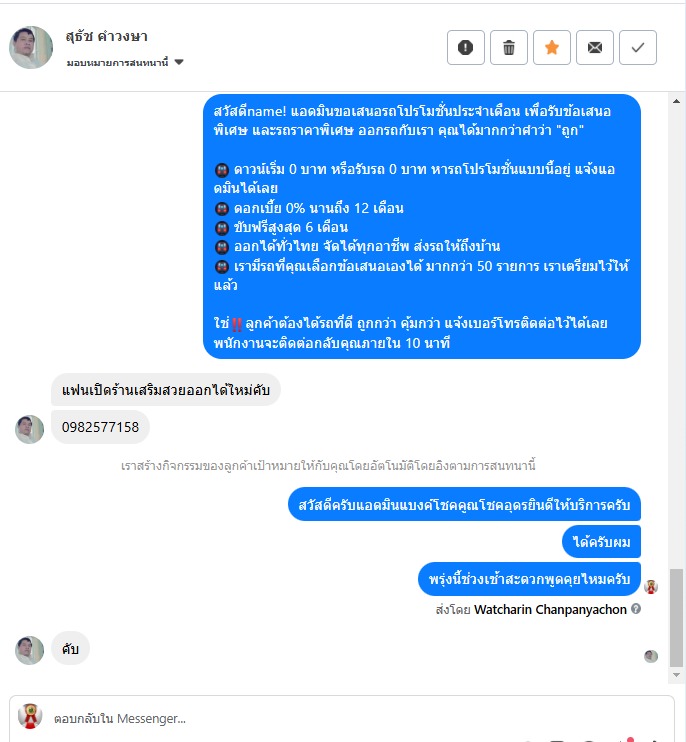This screenshot has height=742, width=686.
Task: Mark conversation done with checkmark icon
Action: (638, 47)
